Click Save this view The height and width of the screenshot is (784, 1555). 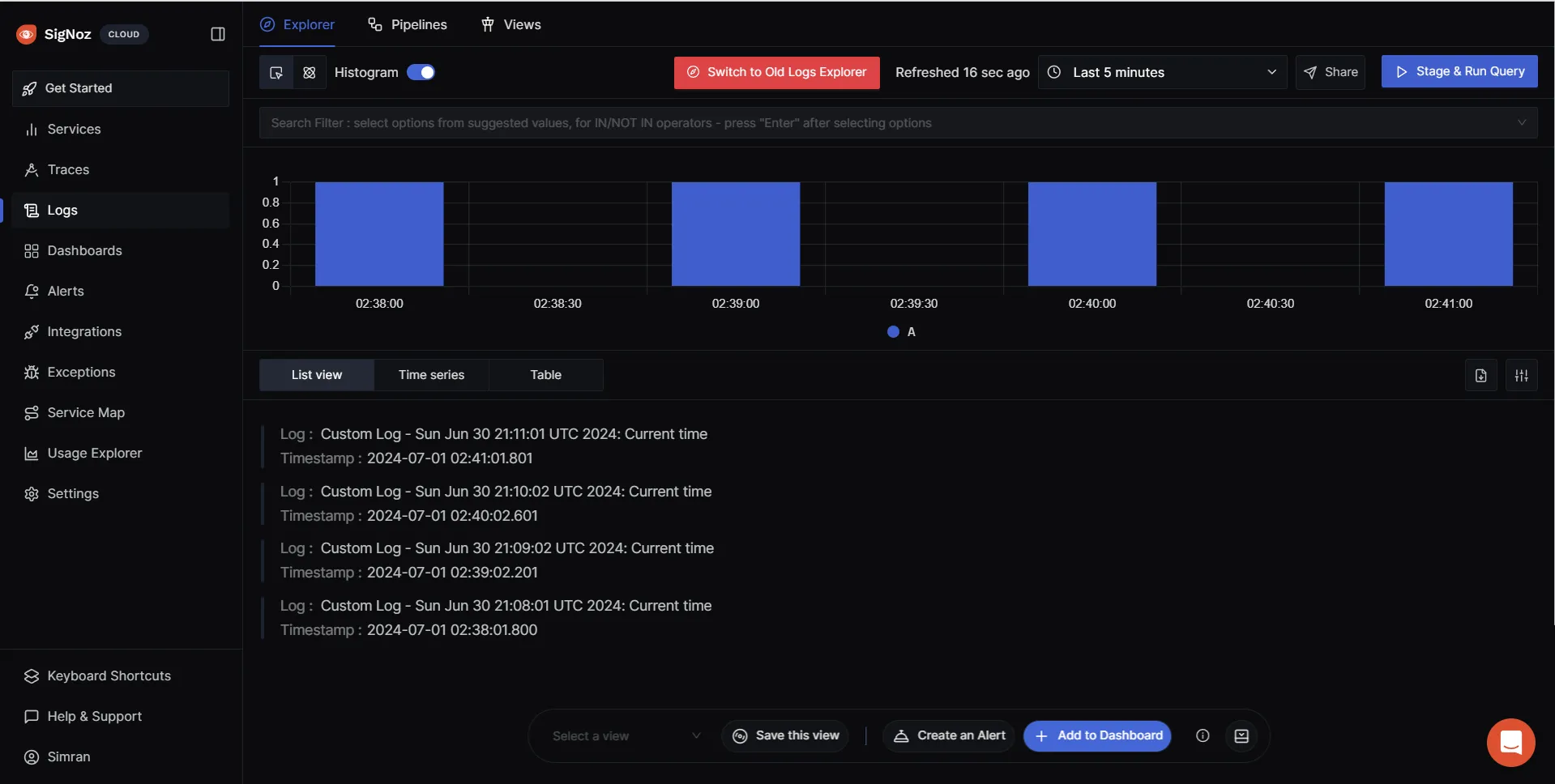pyautogui.click(x=785, y=736)
